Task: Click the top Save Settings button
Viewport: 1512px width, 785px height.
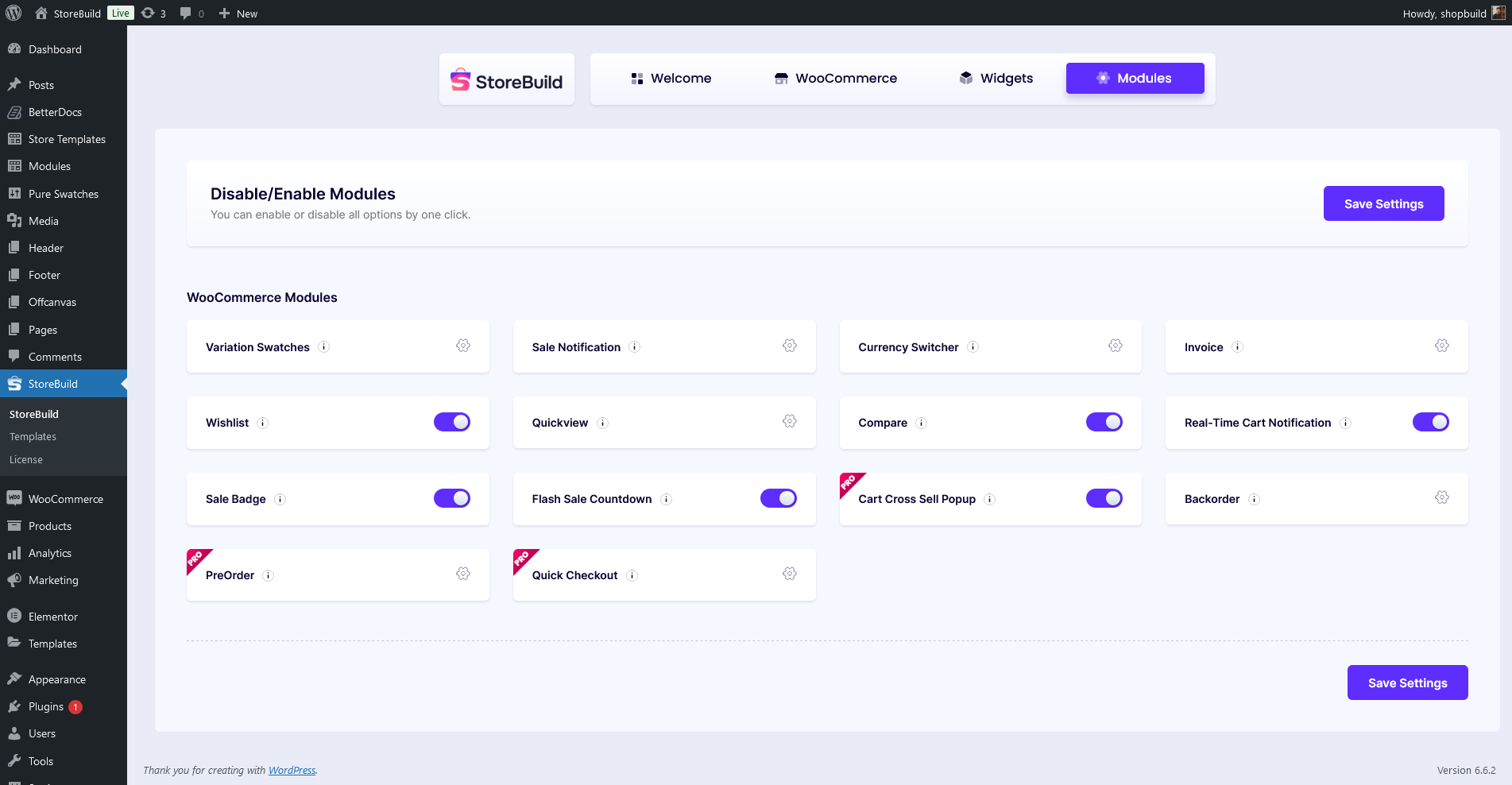Action: click(1384, 203)
